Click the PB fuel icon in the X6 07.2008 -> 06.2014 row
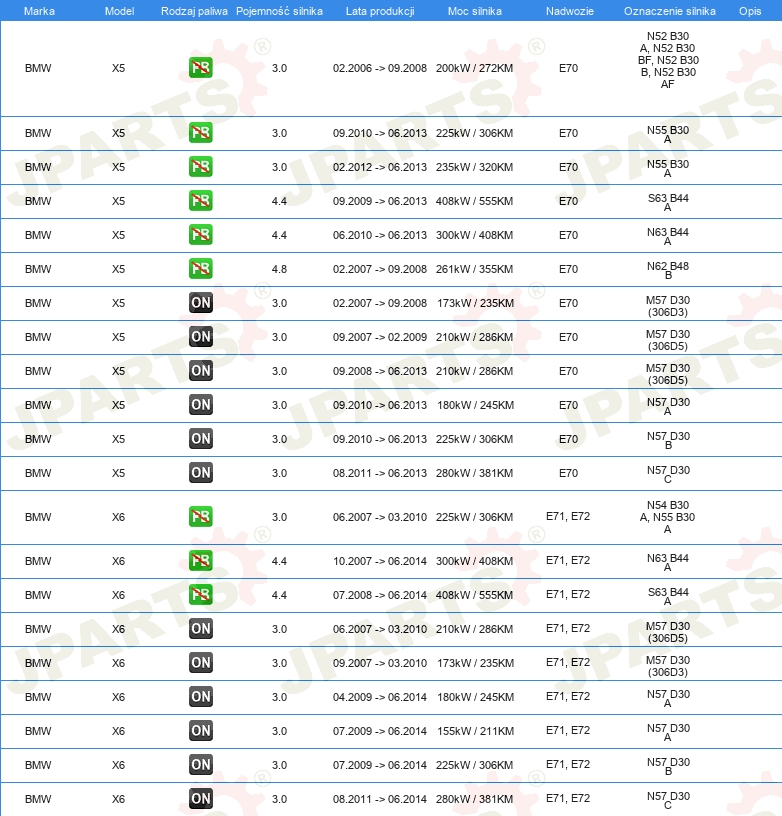The image size is (782, 816). [x=200, y=594]
